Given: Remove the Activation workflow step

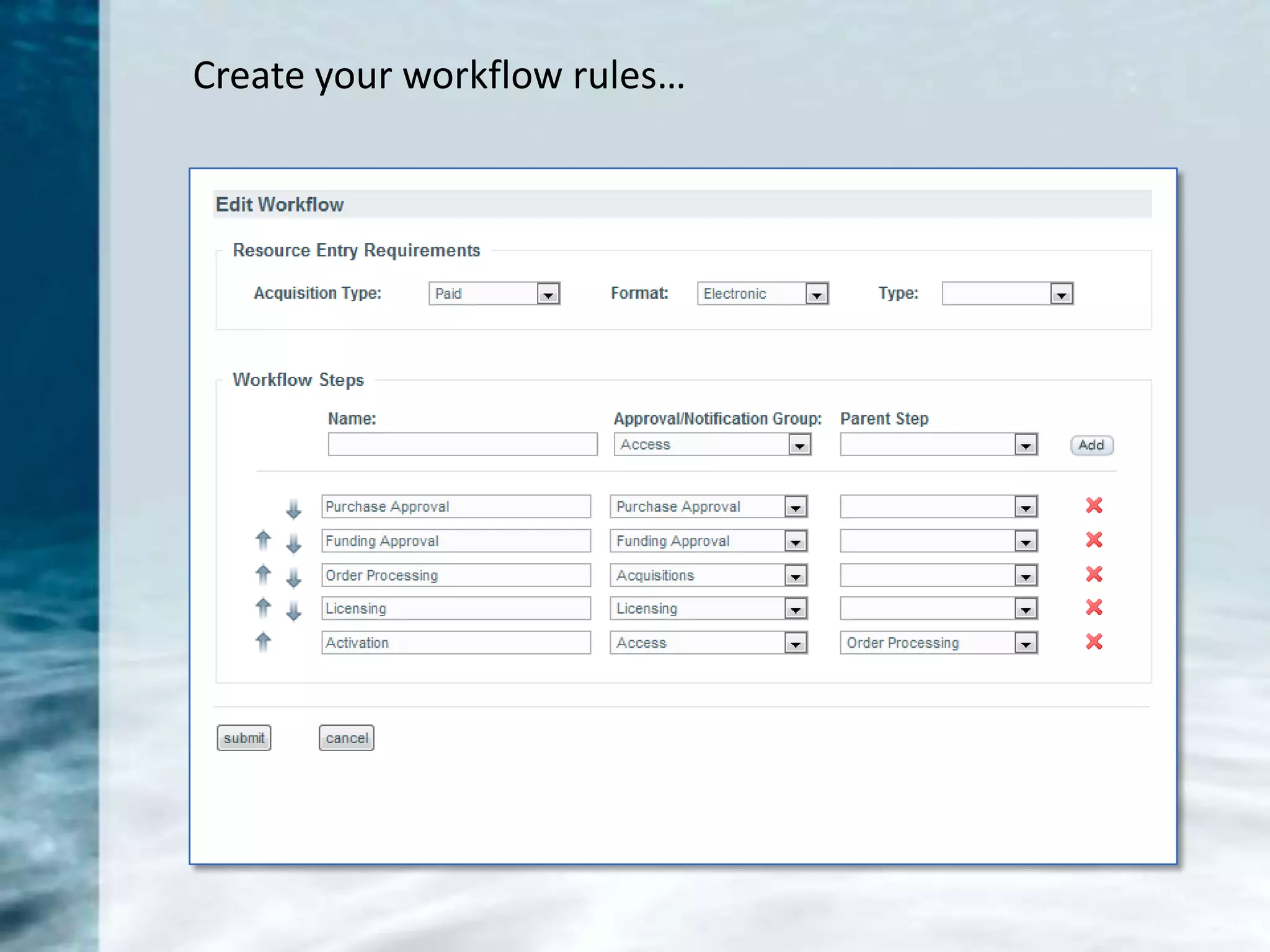Looking at the screenshot, I should tap(1094, 641).
